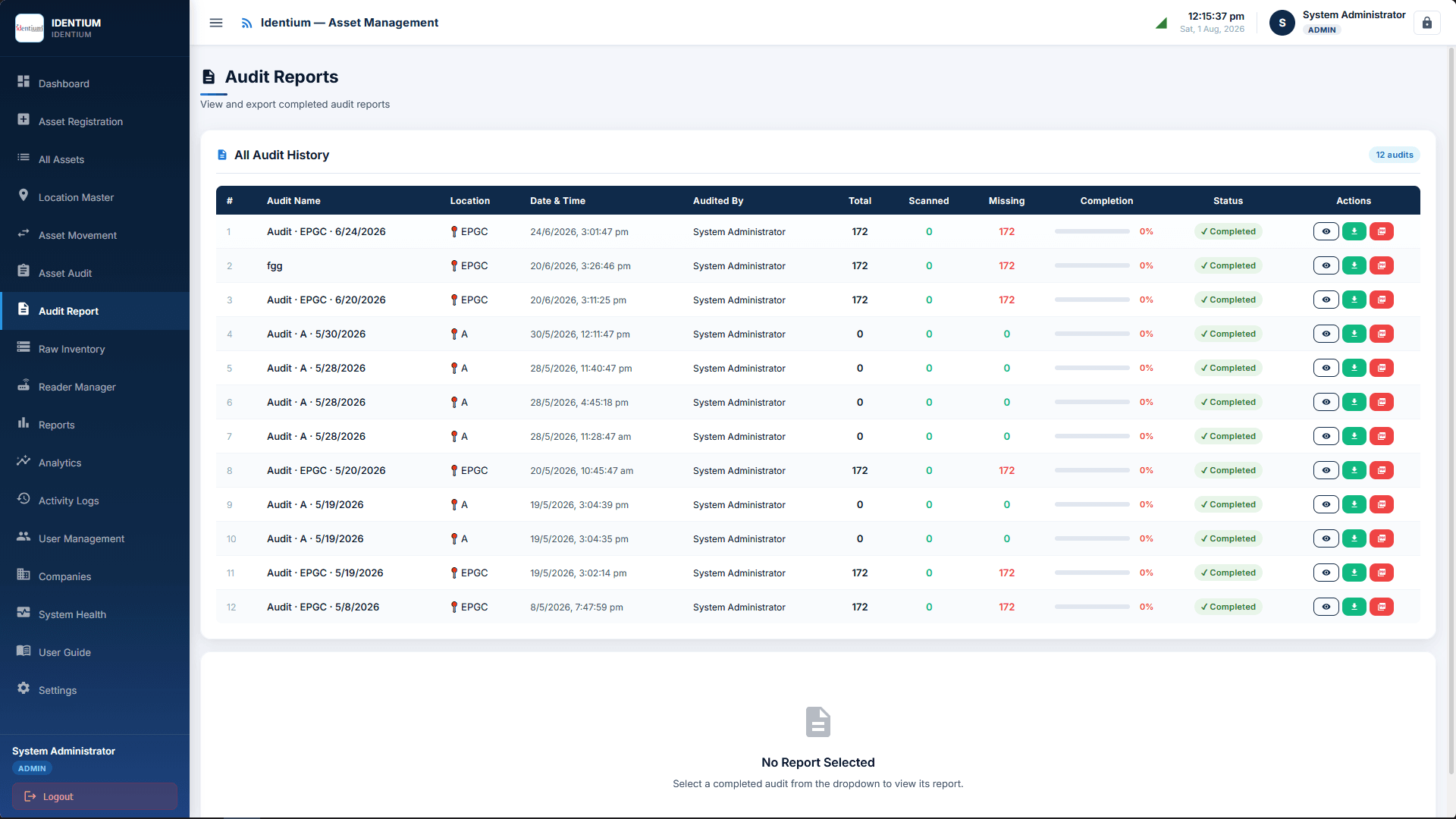
Task: Click eye icon for Audit · EPGC · 6/20/2026
Action: coord(1326,300)
